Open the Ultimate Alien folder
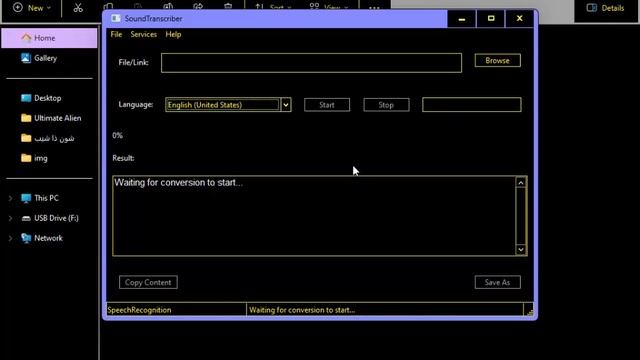 [x=49, y=118]
